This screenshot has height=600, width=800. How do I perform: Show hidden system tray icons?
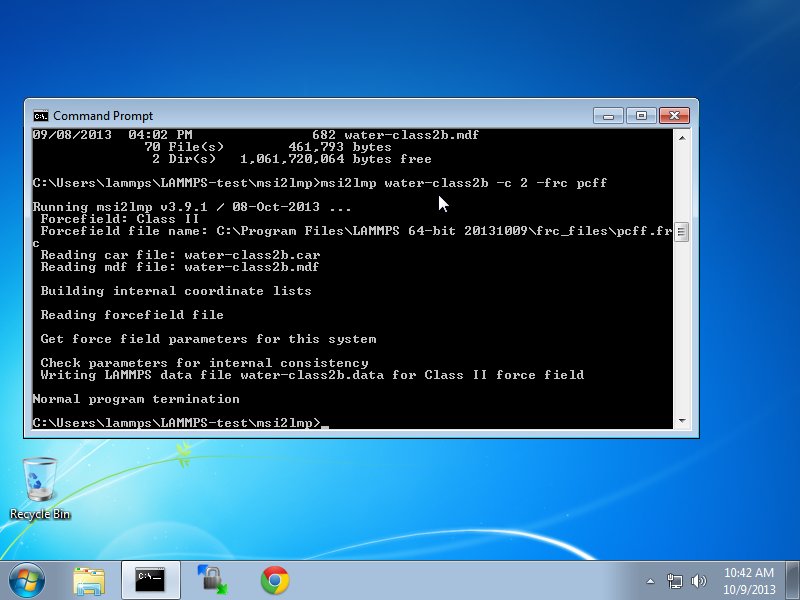point(651,581)
